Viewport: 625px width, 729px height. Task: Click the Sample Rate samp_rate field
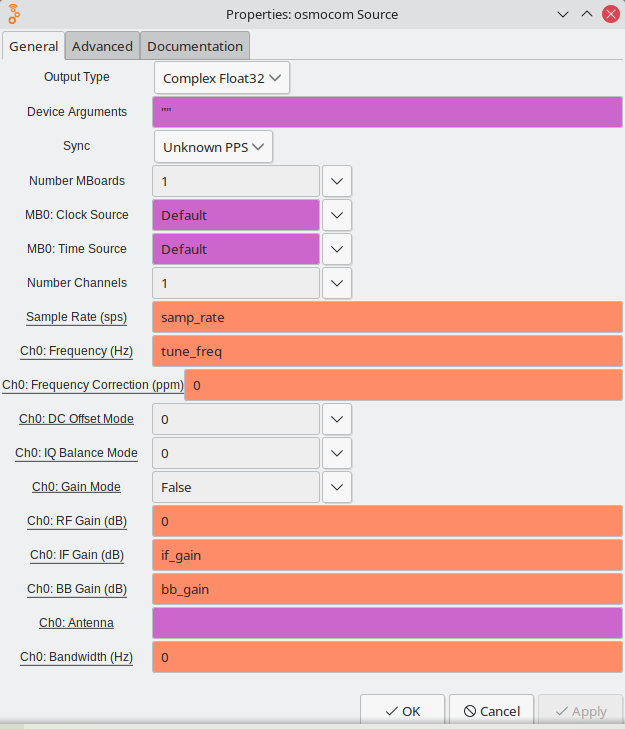[387, 317]
